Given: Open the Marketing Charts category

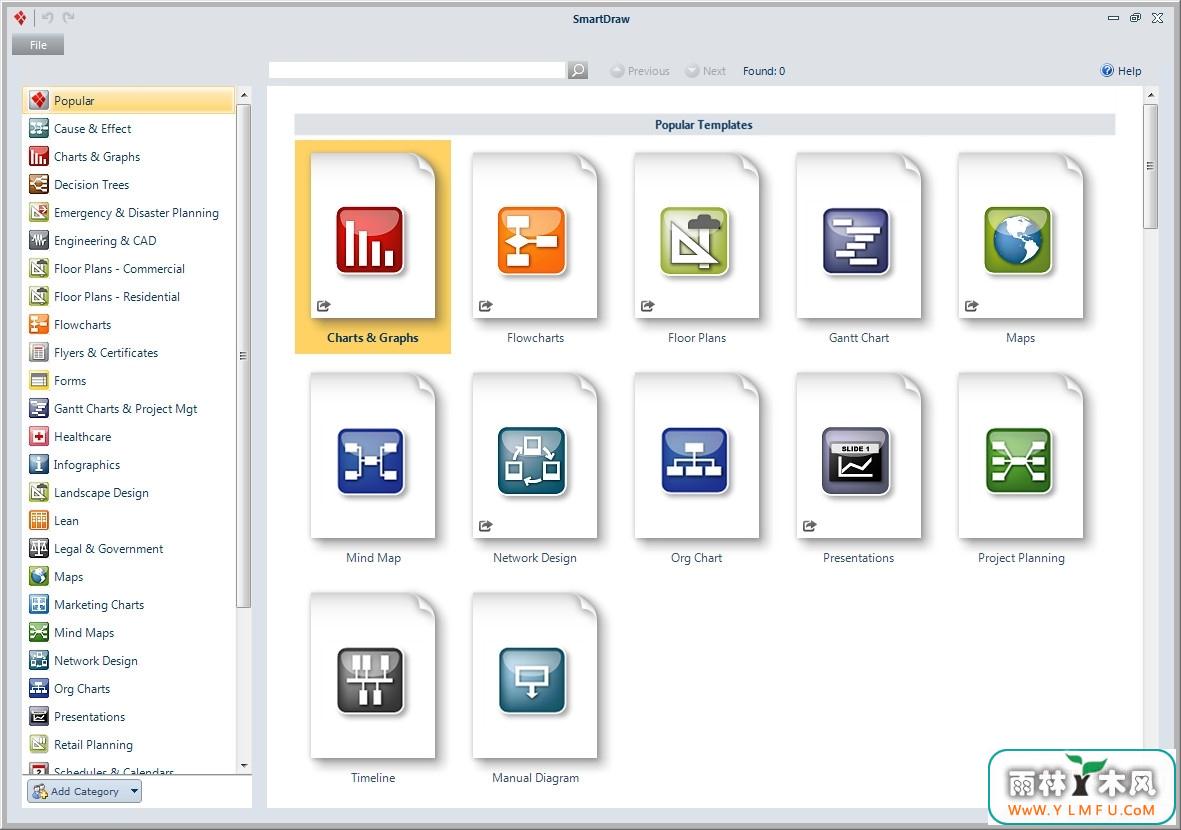Looking at the screenshot, I should click(129, 604).
